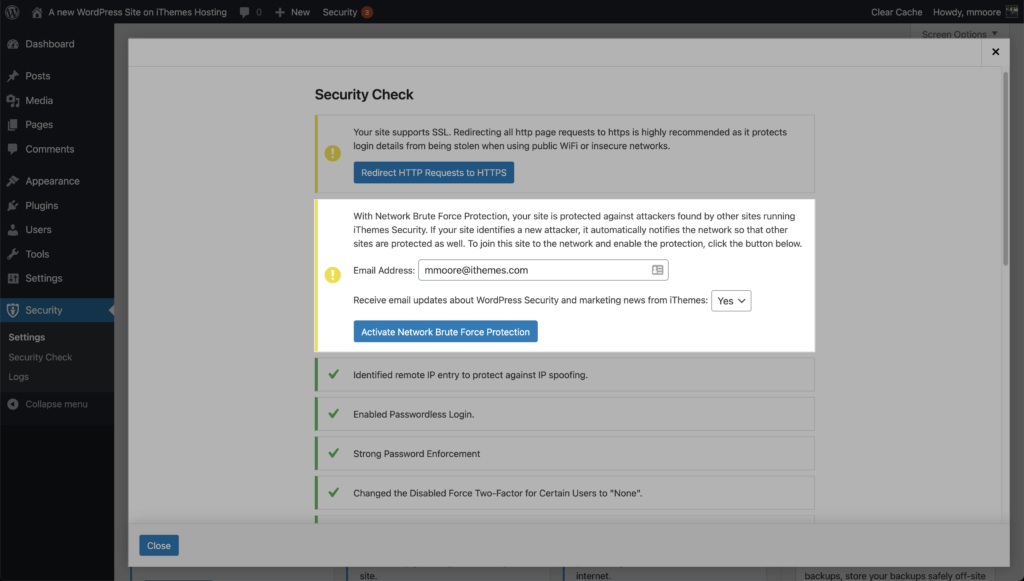
Task: Click the Settings sliders icon in sidebar
Action: tap(12, 278)
